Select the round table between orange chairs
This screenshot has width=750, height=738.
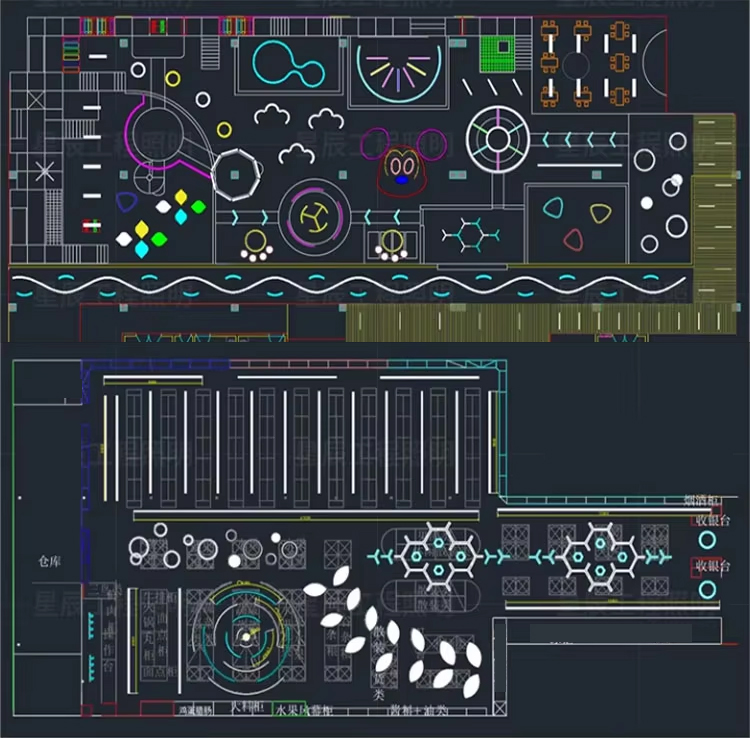tap(578, 66)
